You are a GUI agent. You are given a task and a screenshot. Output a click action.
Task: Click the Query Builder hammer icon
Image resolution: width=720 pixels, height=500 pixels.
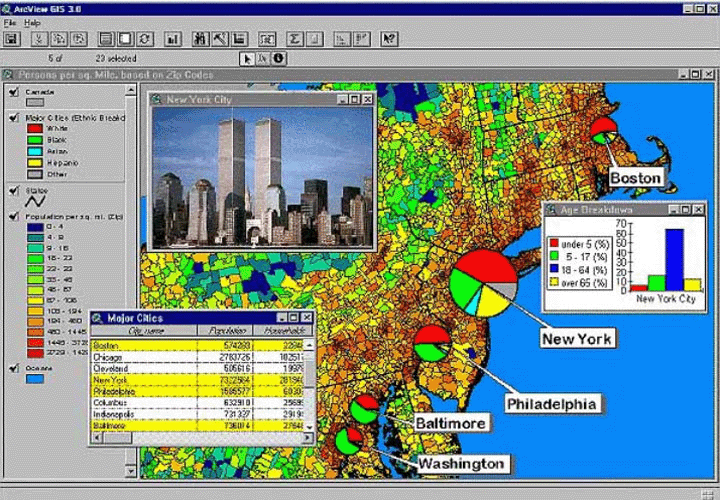pos(219,39)
